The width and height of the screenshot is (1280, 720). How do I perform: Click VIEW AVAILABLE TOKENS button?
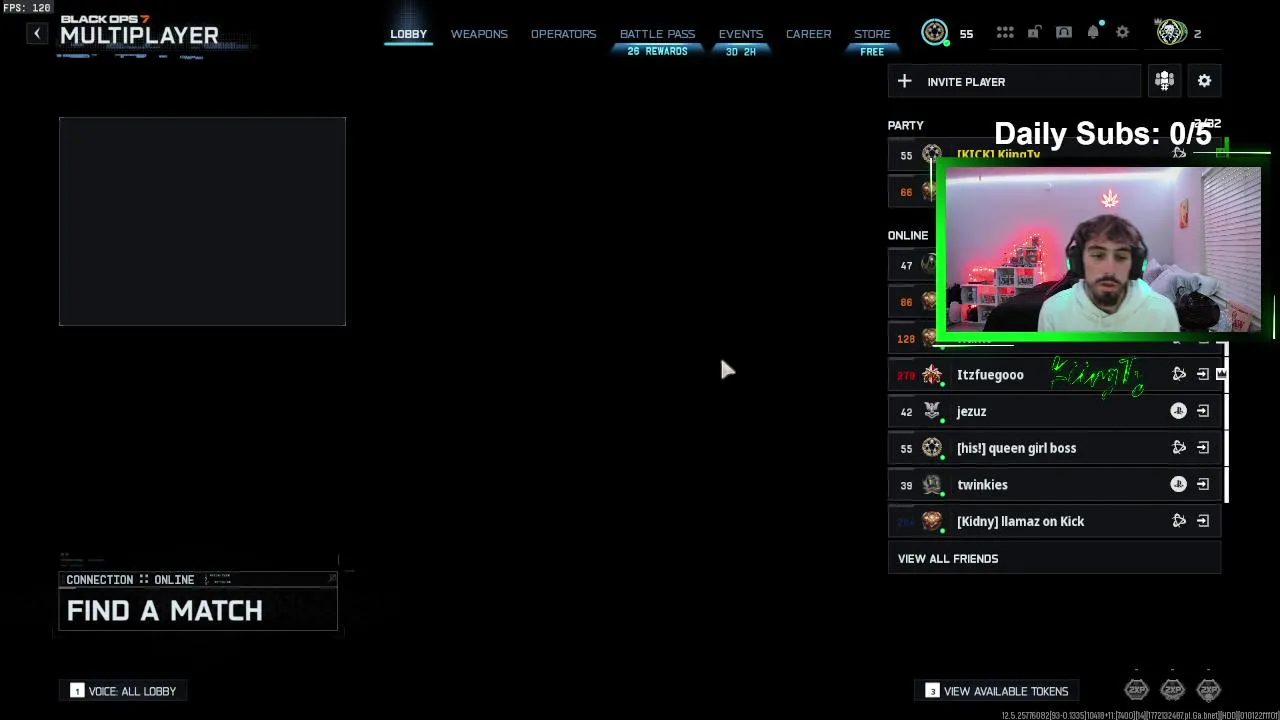coord(997,691)
